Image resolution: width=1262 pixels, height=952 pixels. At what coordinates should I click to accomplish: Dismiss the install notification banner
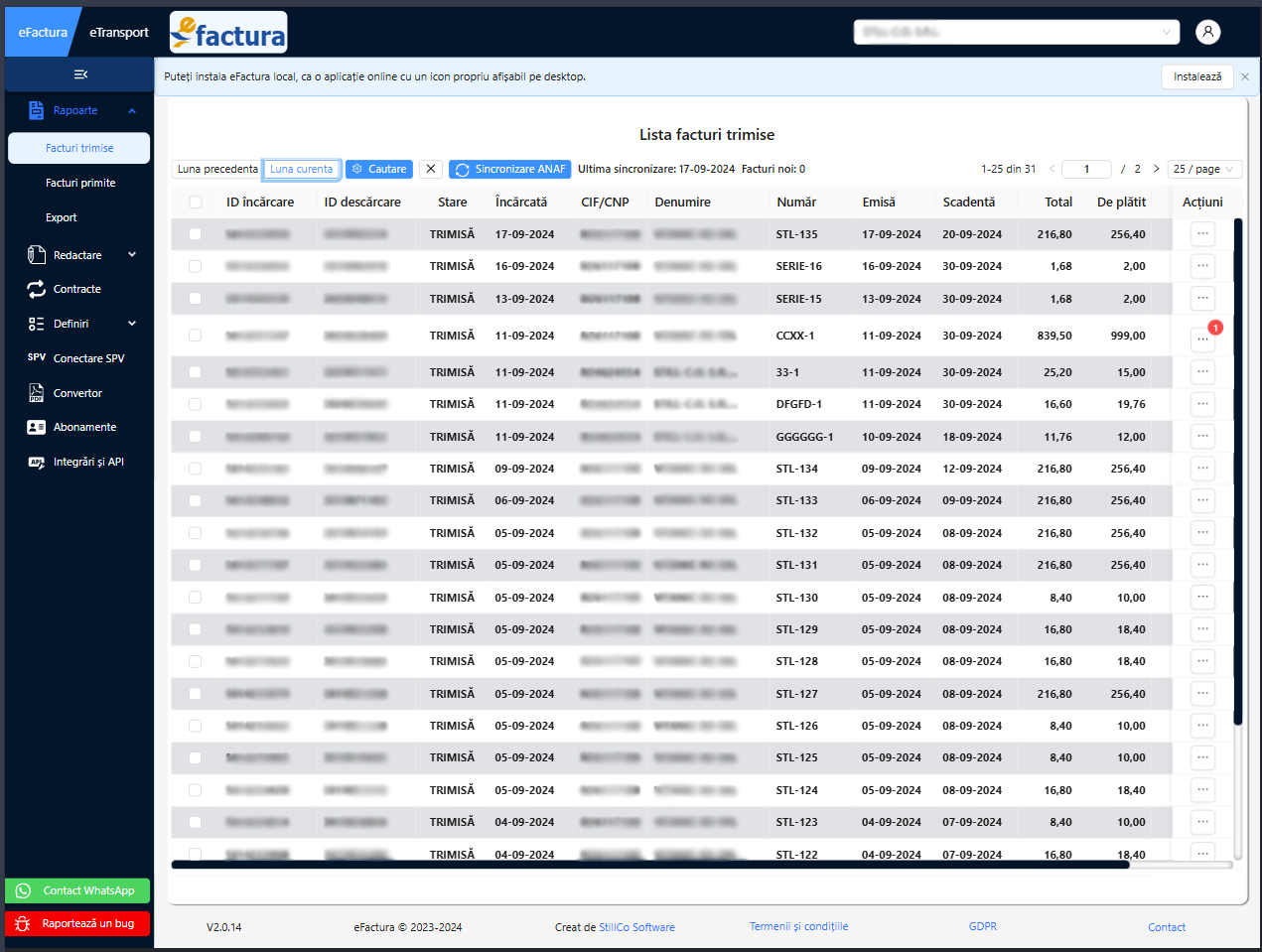[x=1244, y=76]
